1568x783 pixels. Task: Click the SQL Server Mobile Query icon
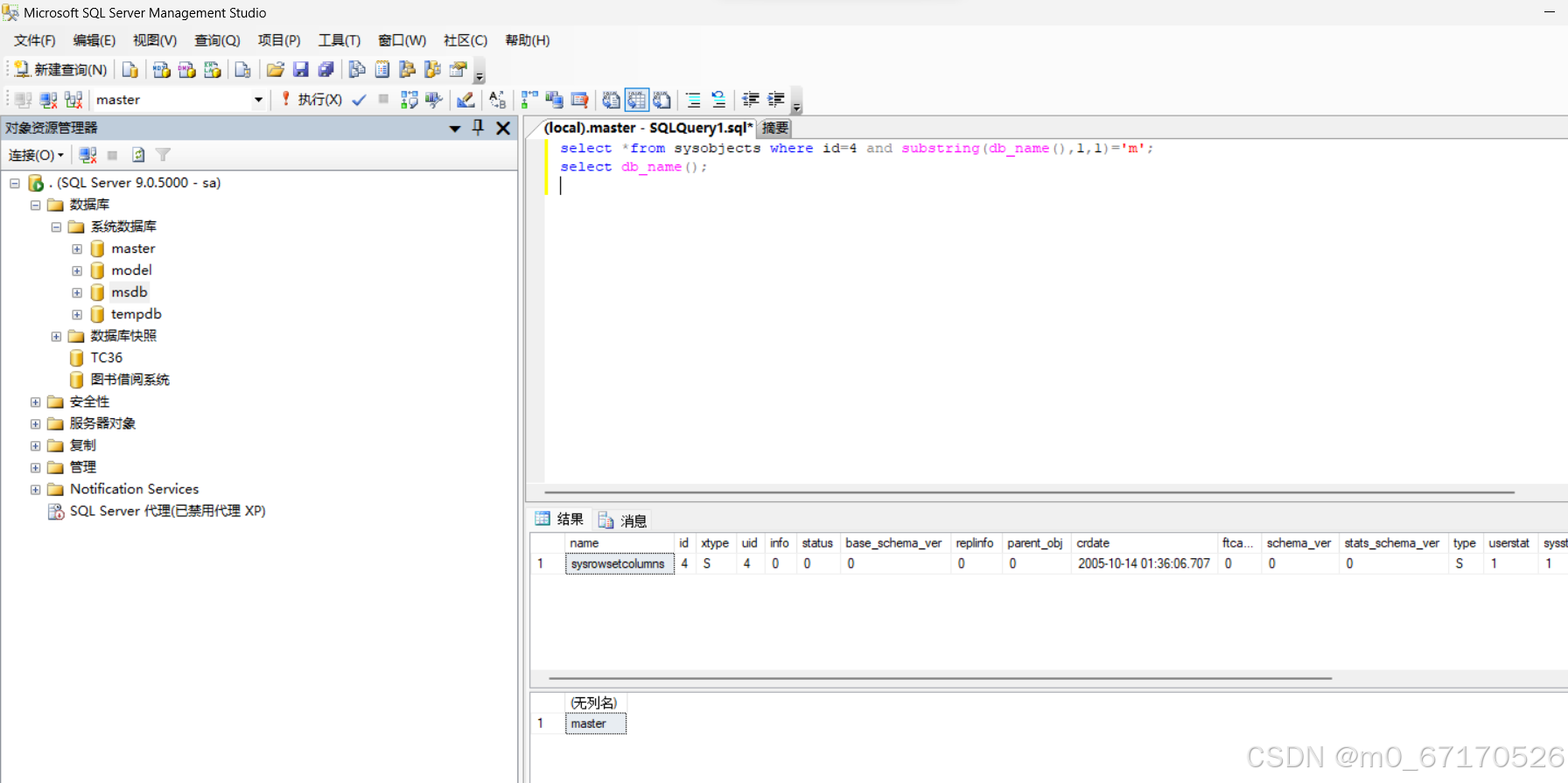coord(242,70)
